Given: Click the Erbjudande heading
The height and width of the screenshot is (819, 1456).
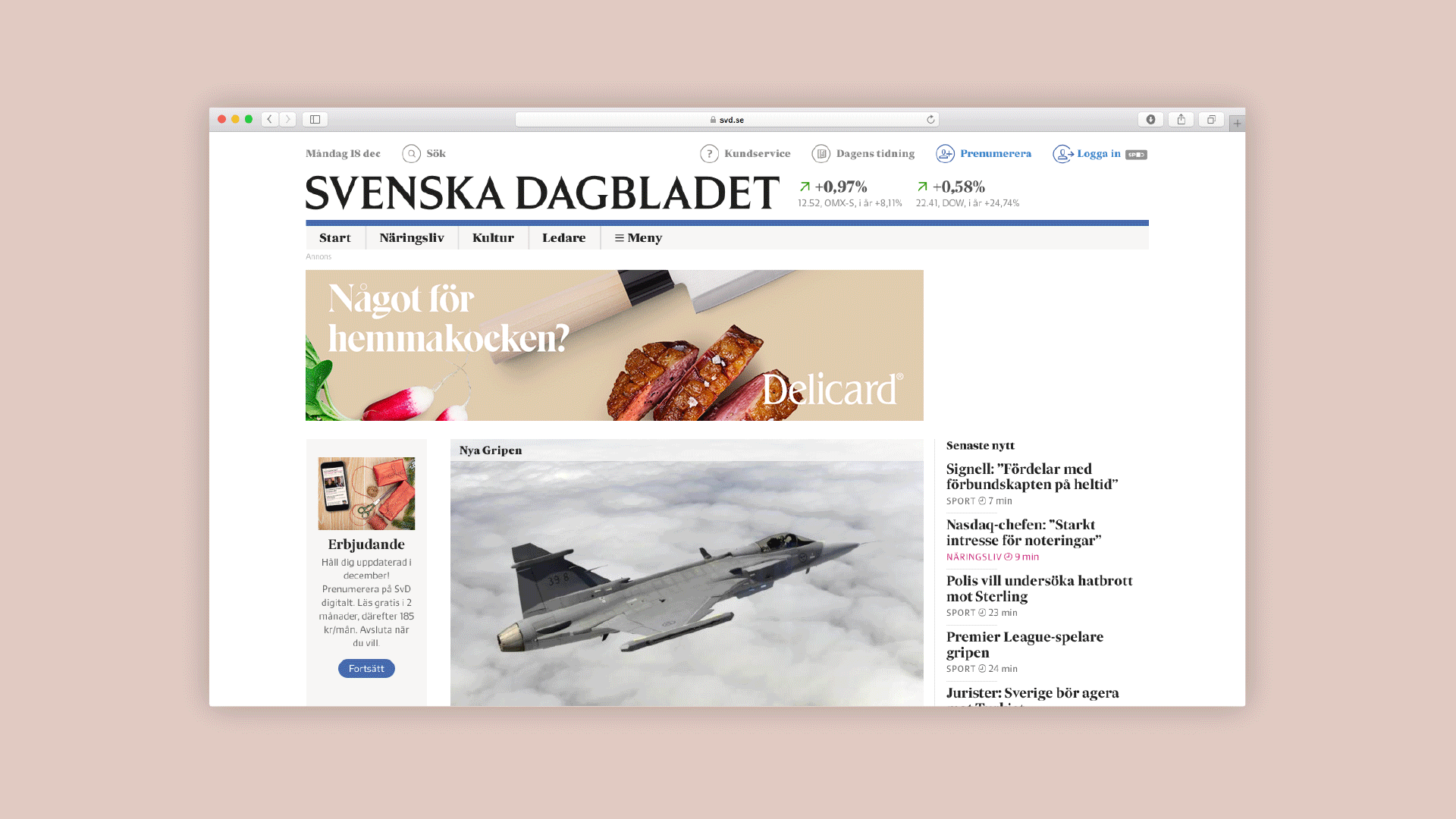Looking at the screenshot, I should 366,544.
